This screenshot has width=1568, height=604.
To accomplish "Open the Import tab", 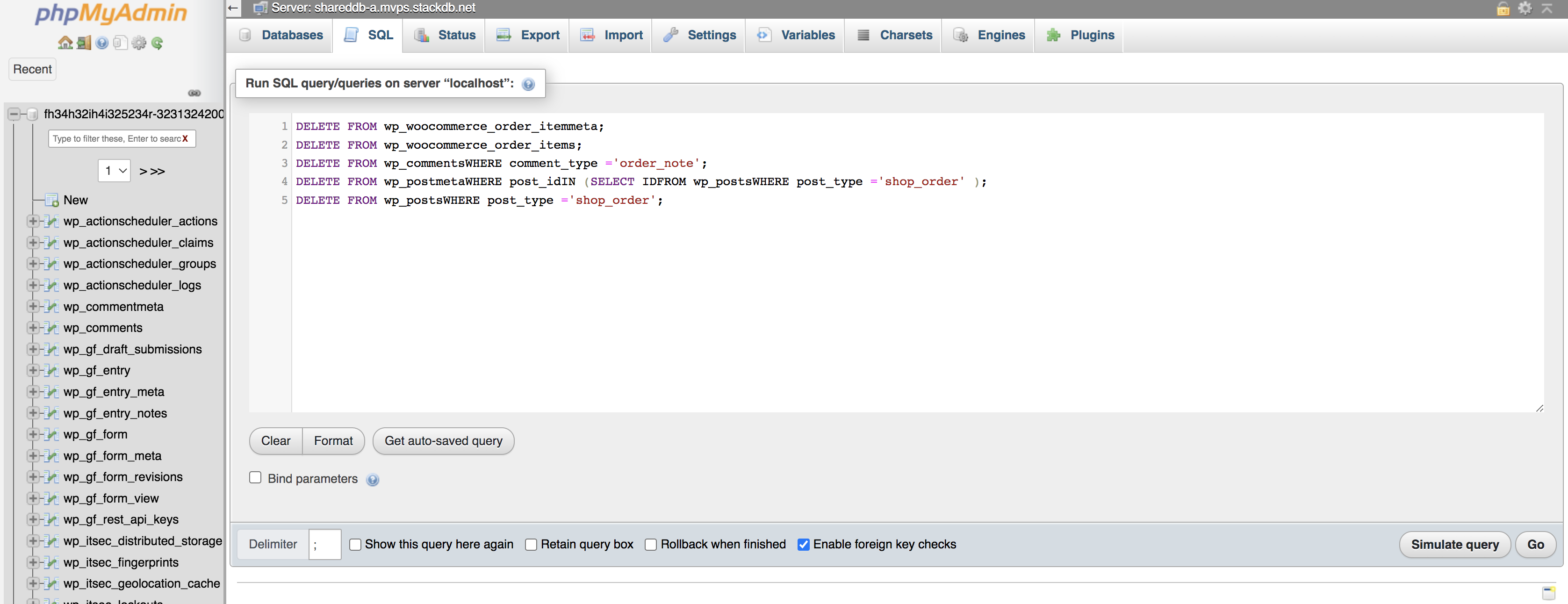I will [x=611, y=36].
